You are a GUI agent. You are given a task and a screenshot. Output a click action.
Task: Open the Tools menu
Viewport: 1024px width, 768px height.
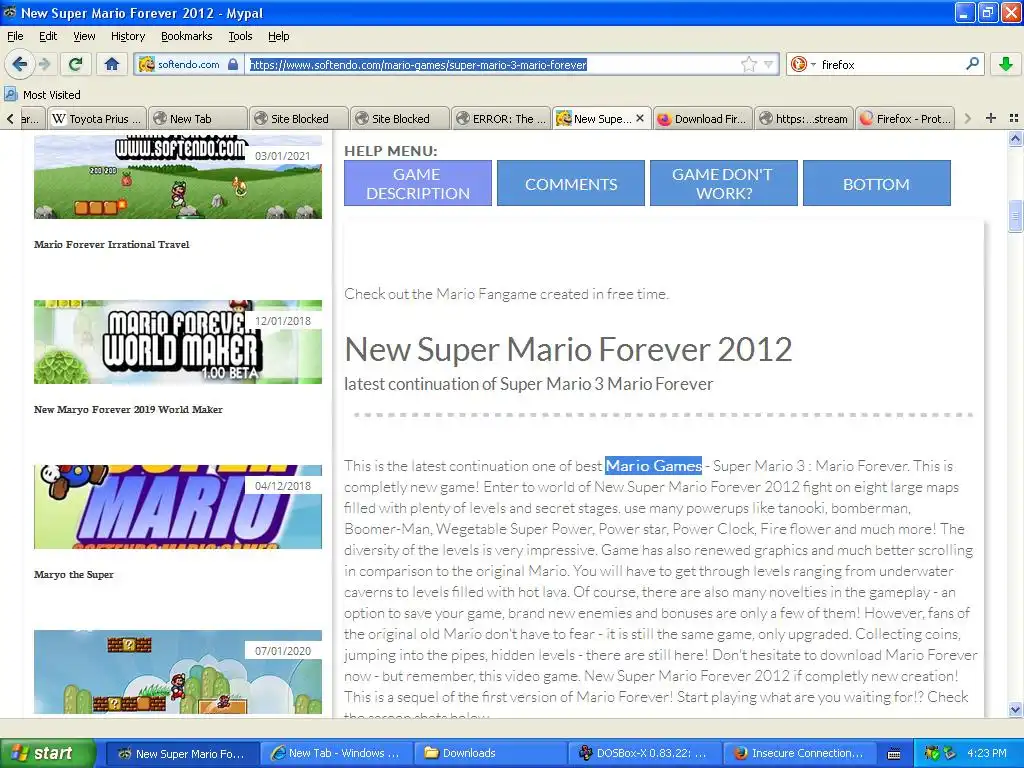pos(240,36)
